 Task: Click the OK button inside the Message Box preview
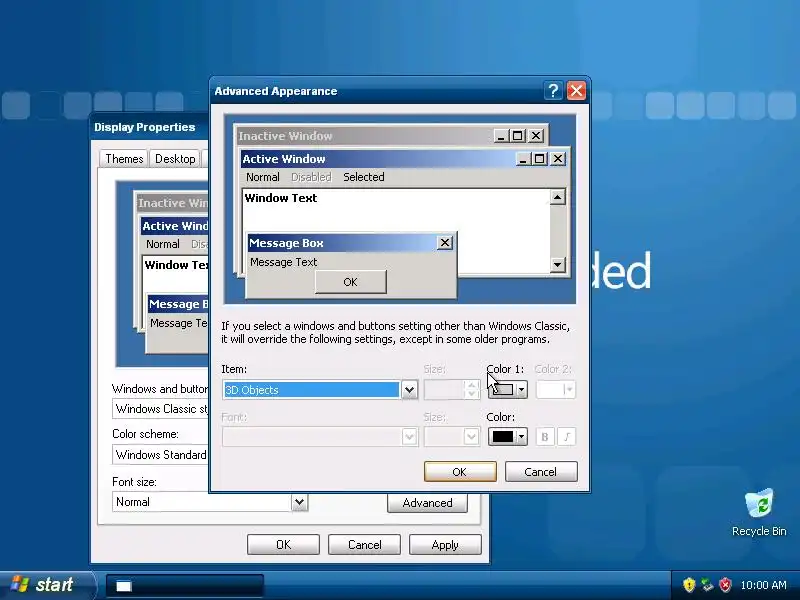tap(351, 282)
